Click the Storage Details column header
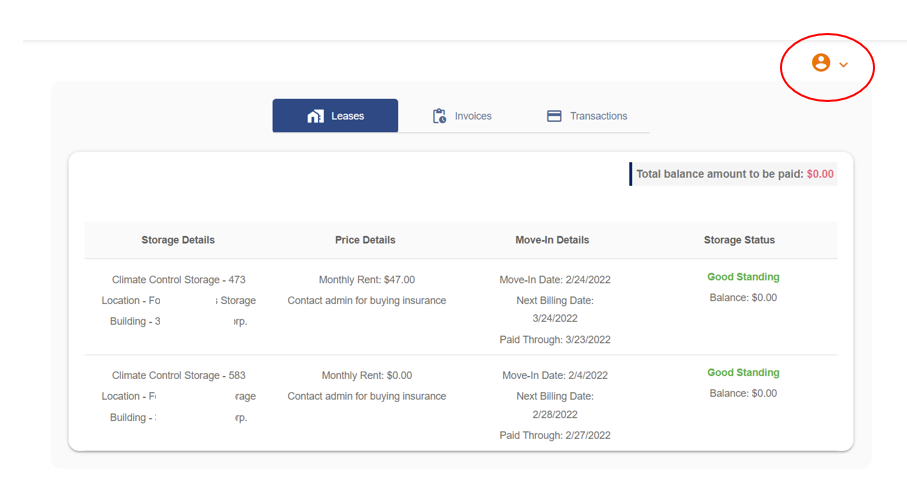 (x=178, y=240)
